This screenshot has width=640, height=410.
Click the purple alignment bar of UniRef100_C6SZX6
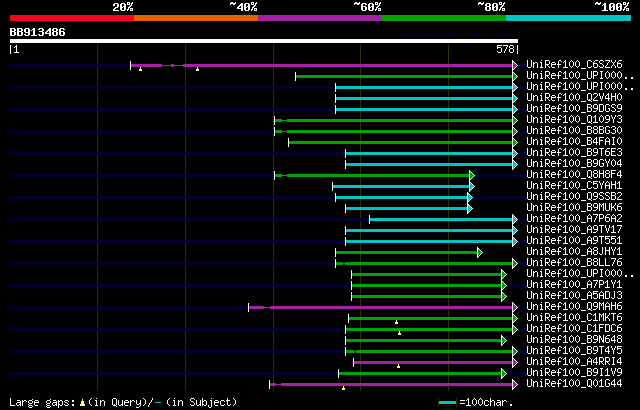322,65
